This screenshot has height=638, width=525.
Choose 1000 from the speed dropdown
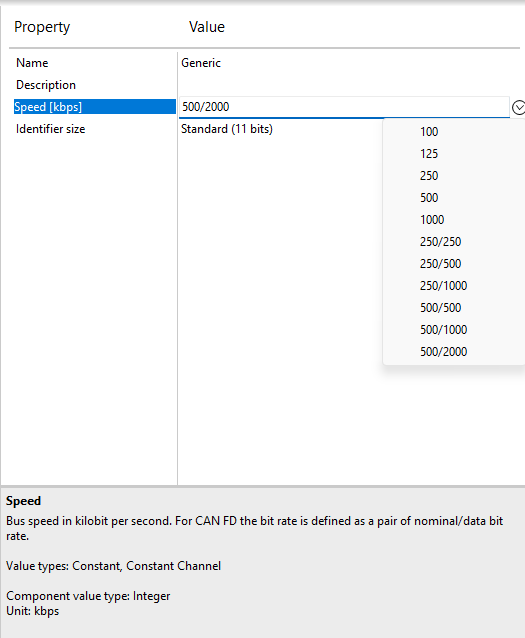click(x=454, y=220)
